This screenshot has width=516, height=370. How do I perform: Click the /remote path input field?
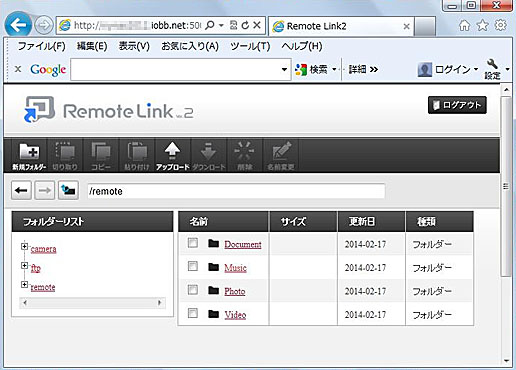[236, 191]
